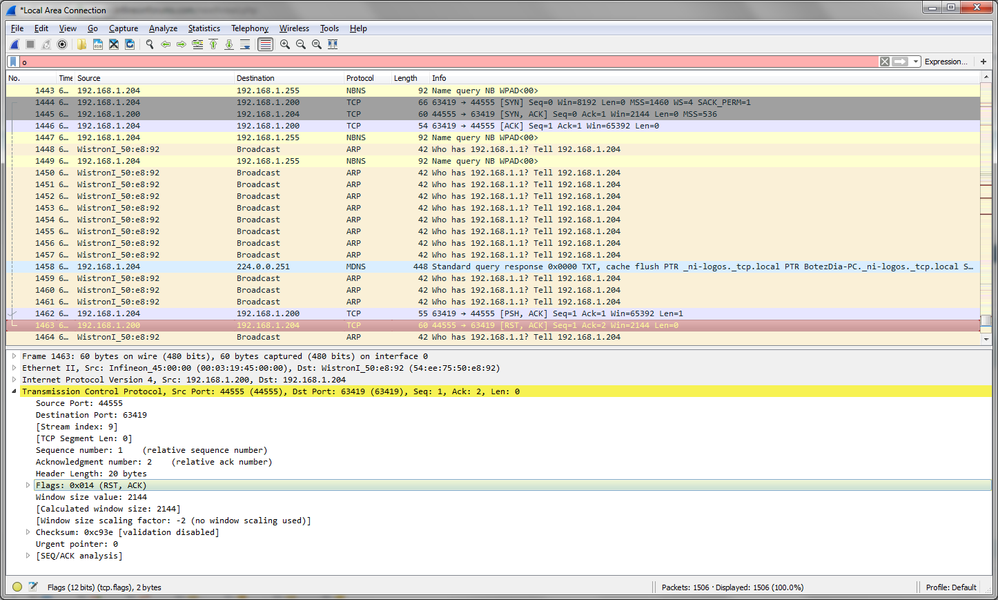The width and height of the screenshot is (998, 600).
Task: Go to the first packet
Action: point(213,45)
